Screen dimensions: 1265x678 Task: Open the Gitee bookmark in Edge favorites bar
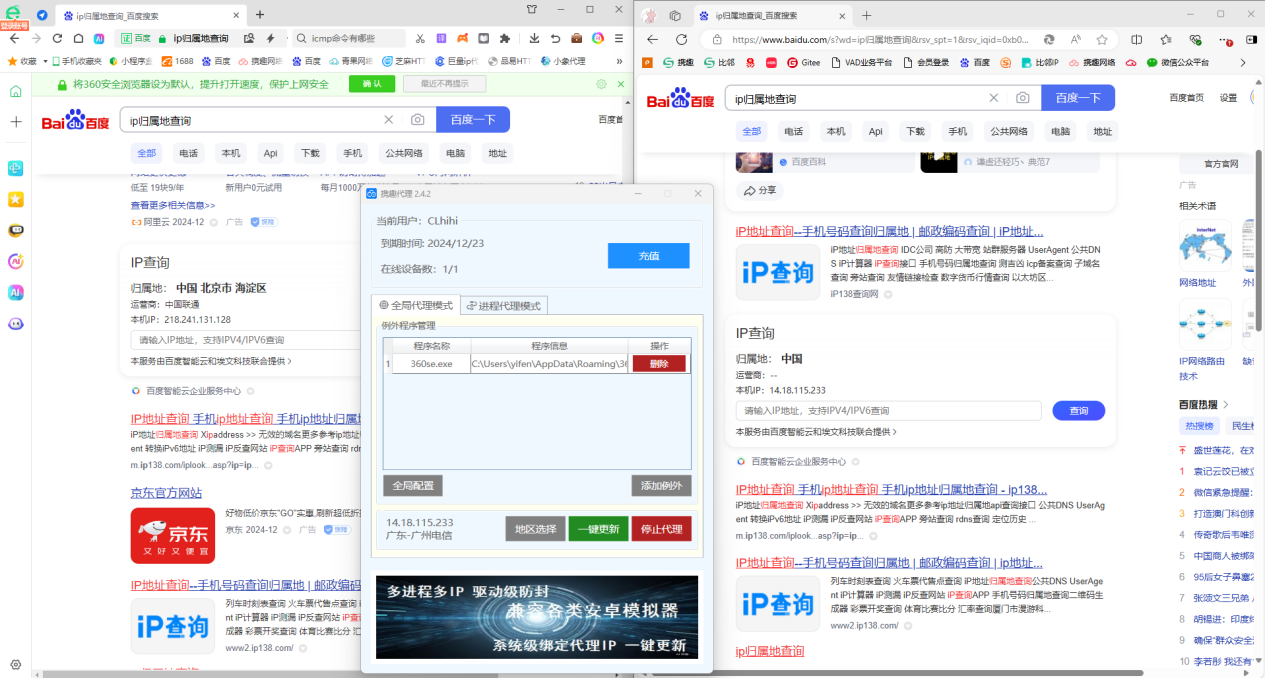coord(803,62)
